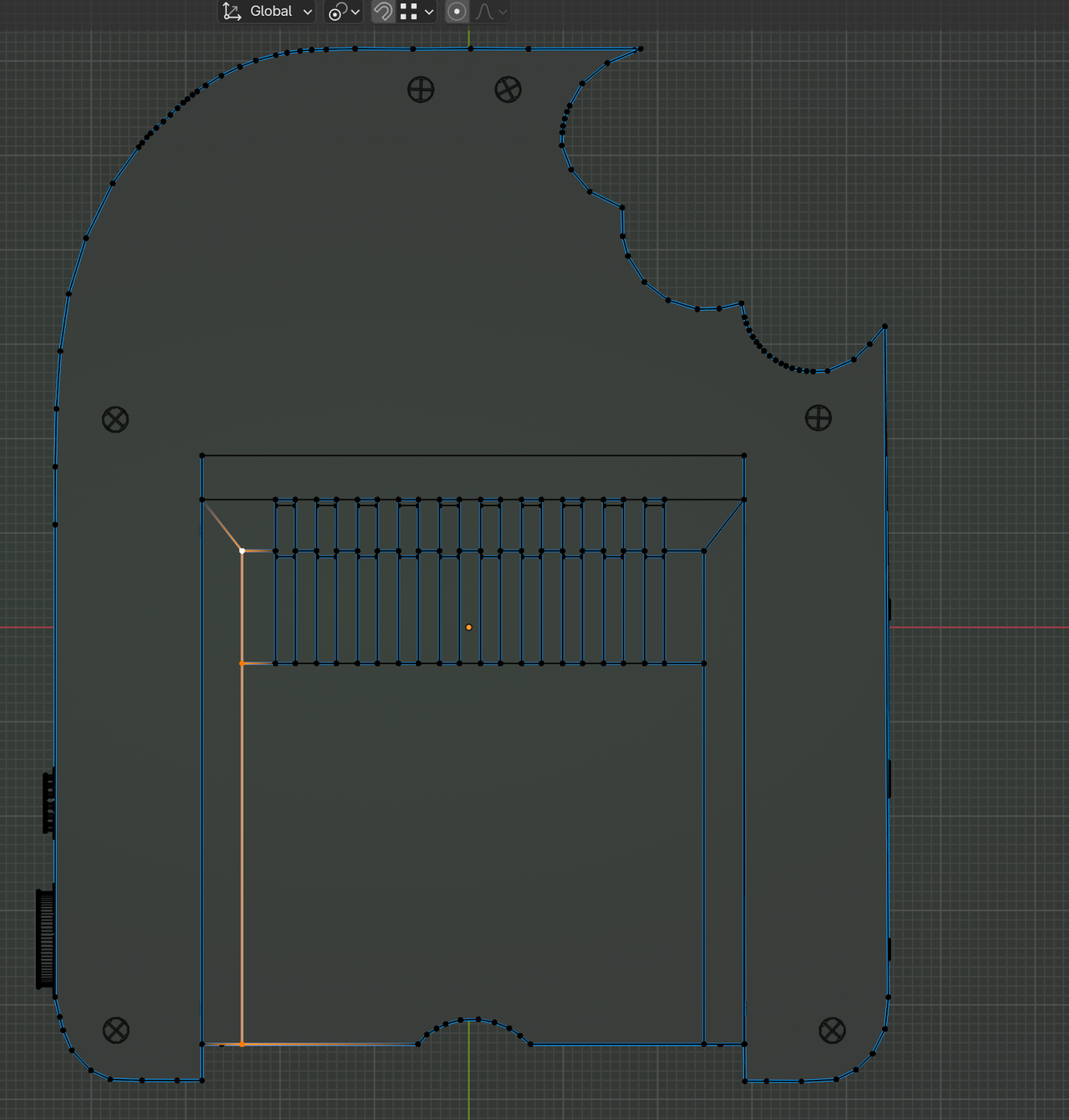The height and width of the screenshot is (1120, 1069).
Task: Click the transform pivot point icon
Action: pos(338,12)
